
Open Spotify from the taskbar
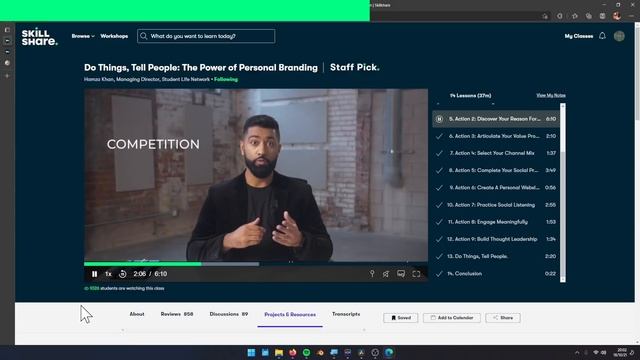pos(306,352)
